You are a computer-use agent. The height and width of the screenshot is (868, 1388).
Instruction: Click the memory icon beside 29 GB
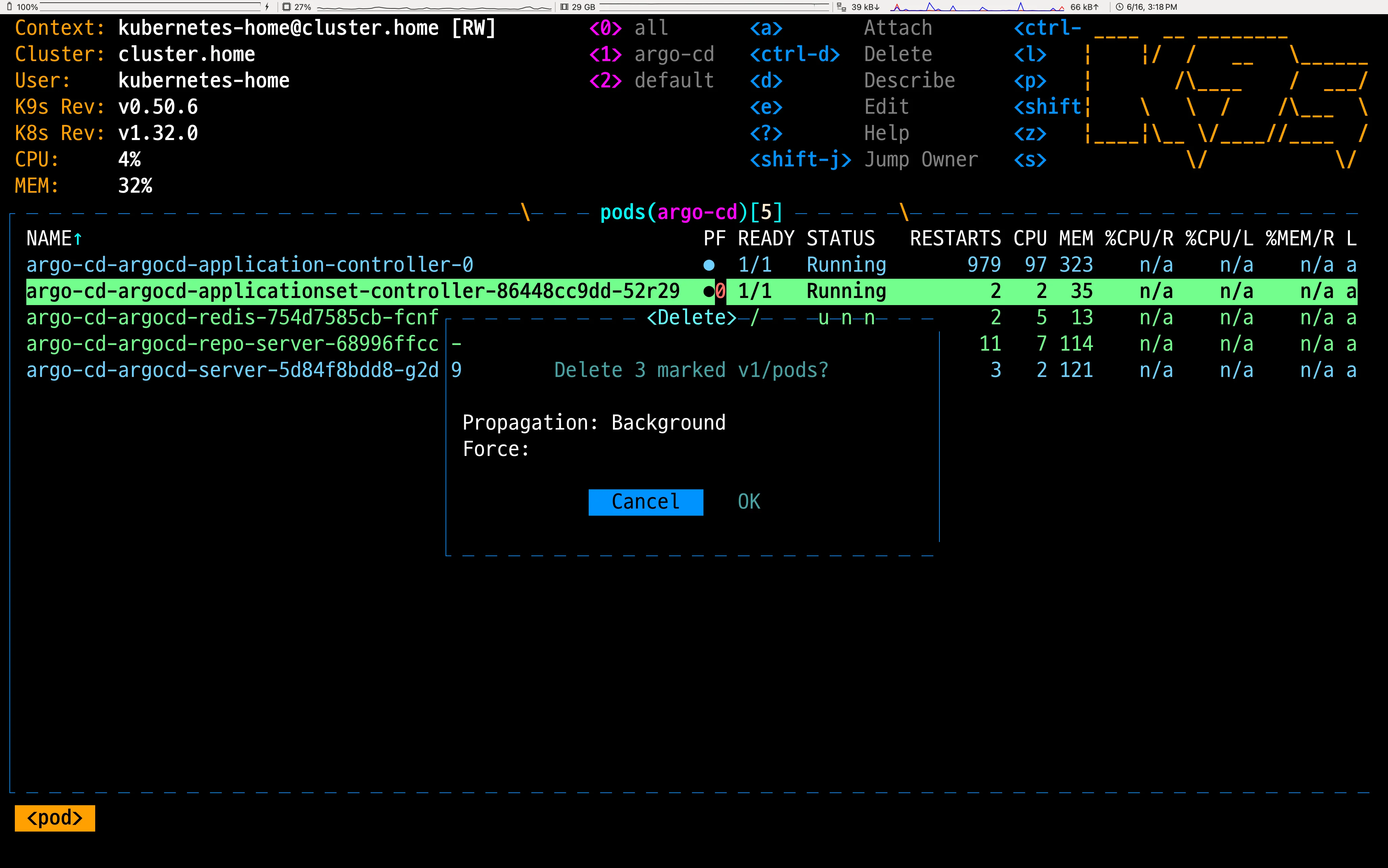(564, 7)
